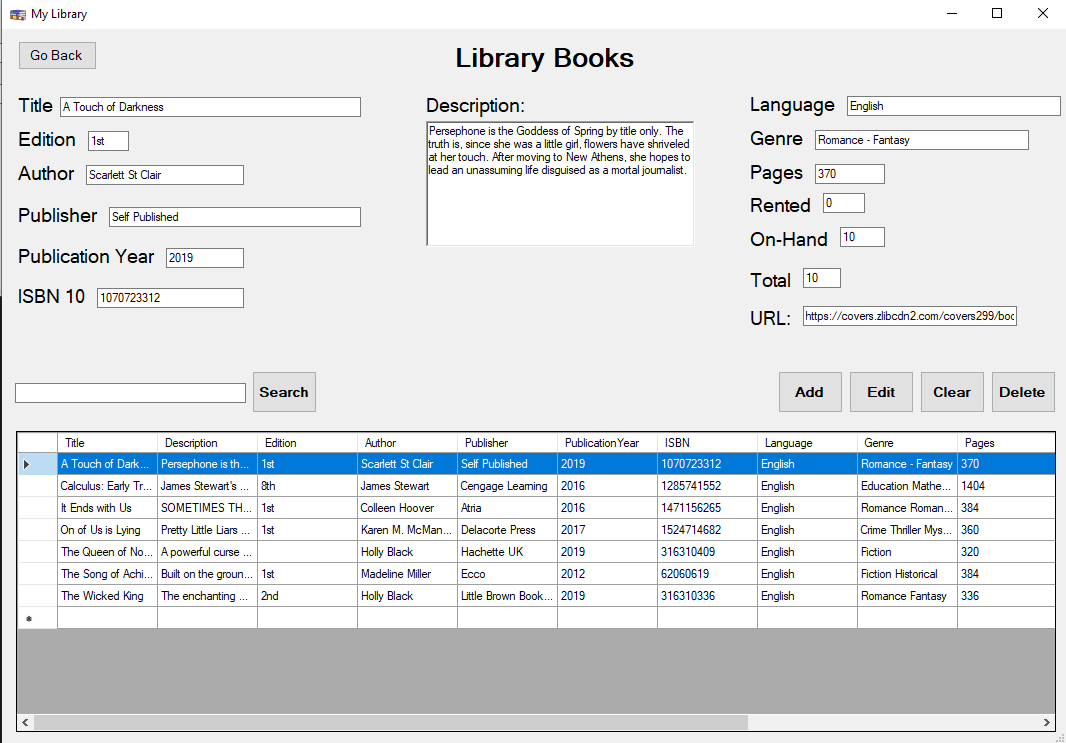This screenshot has width=1066, height=743.
Task: Clear the form with the Clear button
Action: coord(952,392)
